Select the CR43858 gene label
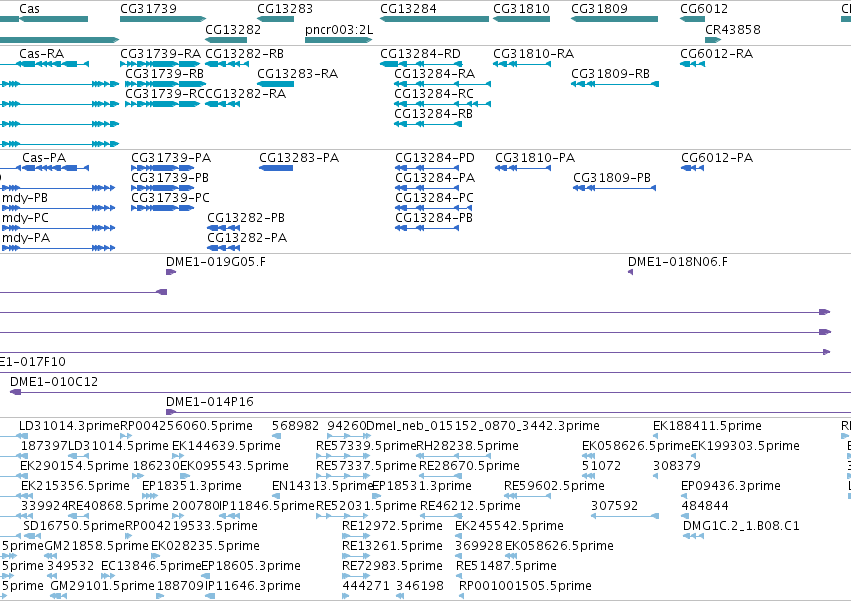Screen dimensions: 851x601 pos(733,29)
